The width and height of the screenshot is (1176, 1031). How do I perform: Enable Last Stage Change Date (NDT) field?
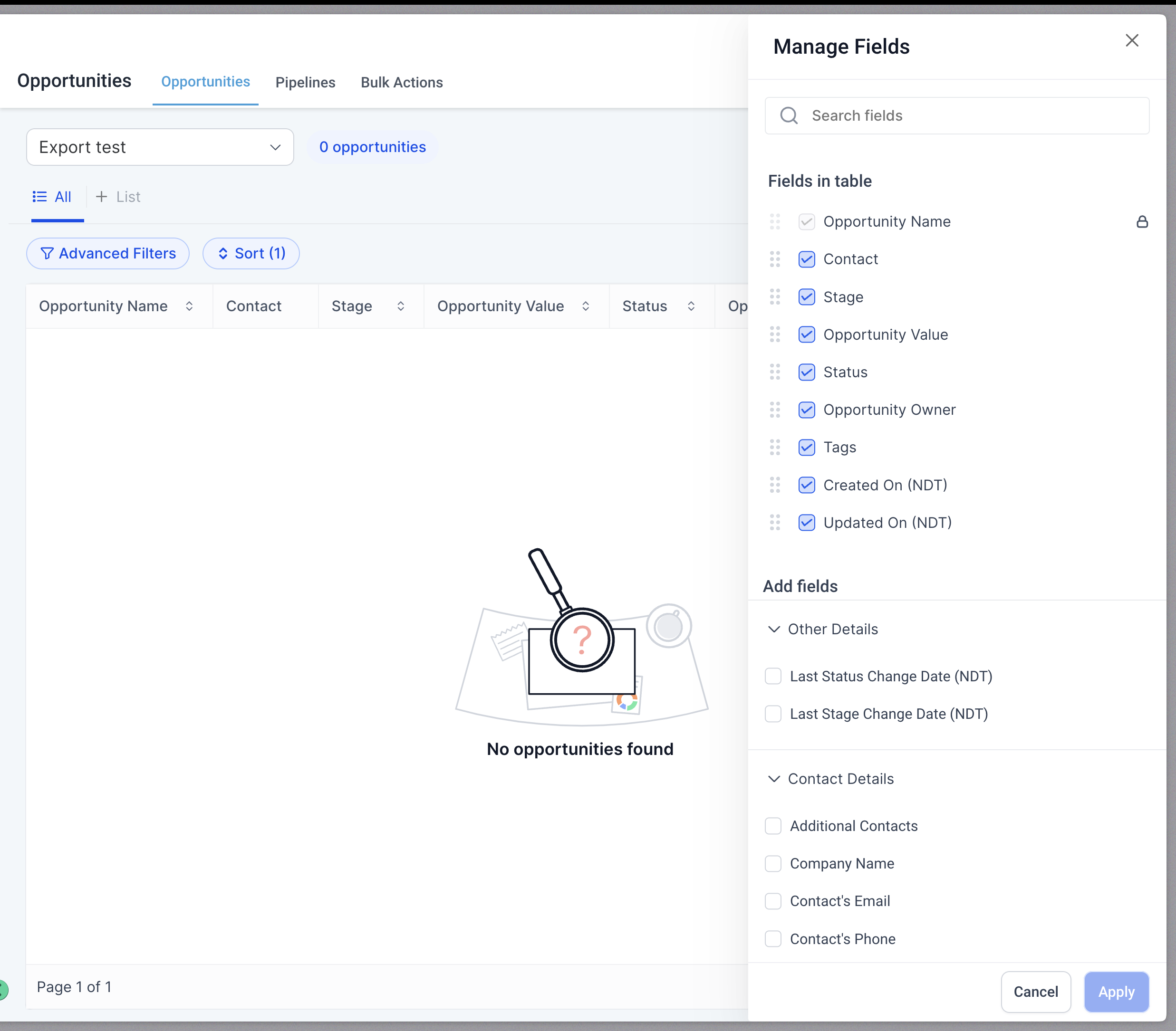pyautogui.click(x=773, y=714)
